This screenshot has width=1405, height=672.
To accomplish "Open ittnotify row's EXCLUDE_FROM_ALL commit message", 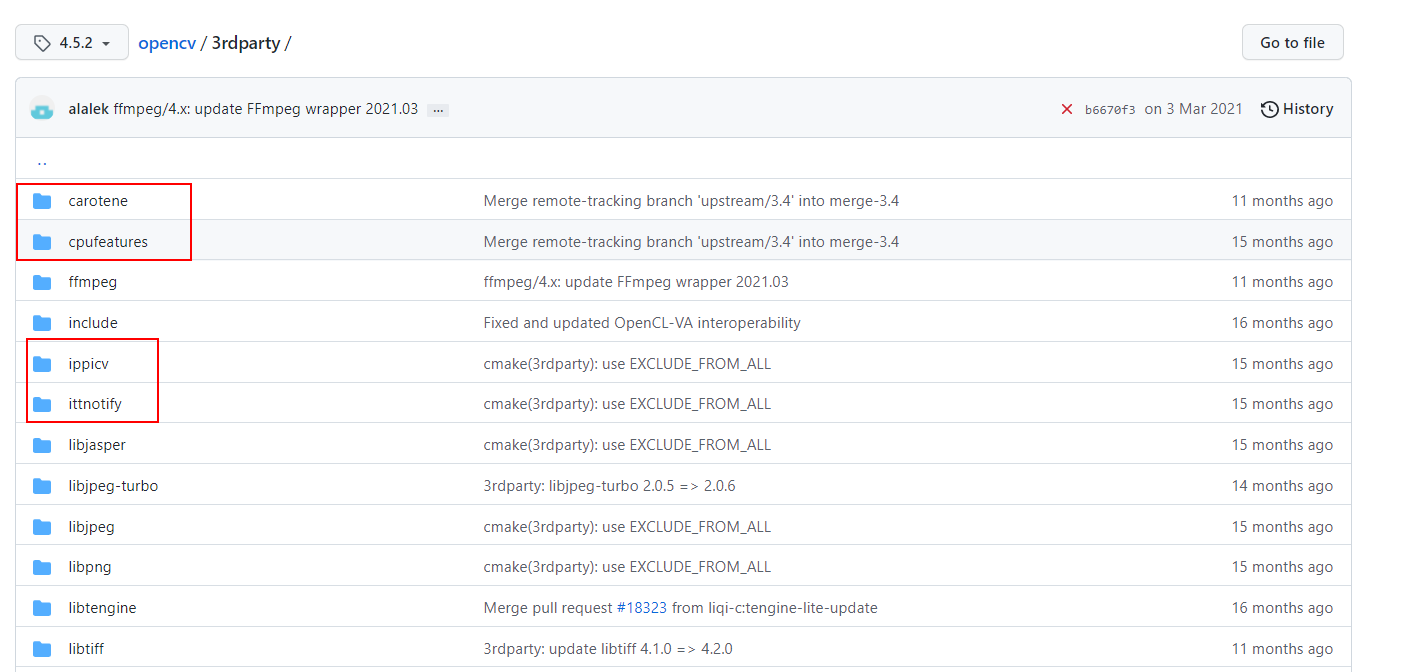I will [x=627, y=404].
